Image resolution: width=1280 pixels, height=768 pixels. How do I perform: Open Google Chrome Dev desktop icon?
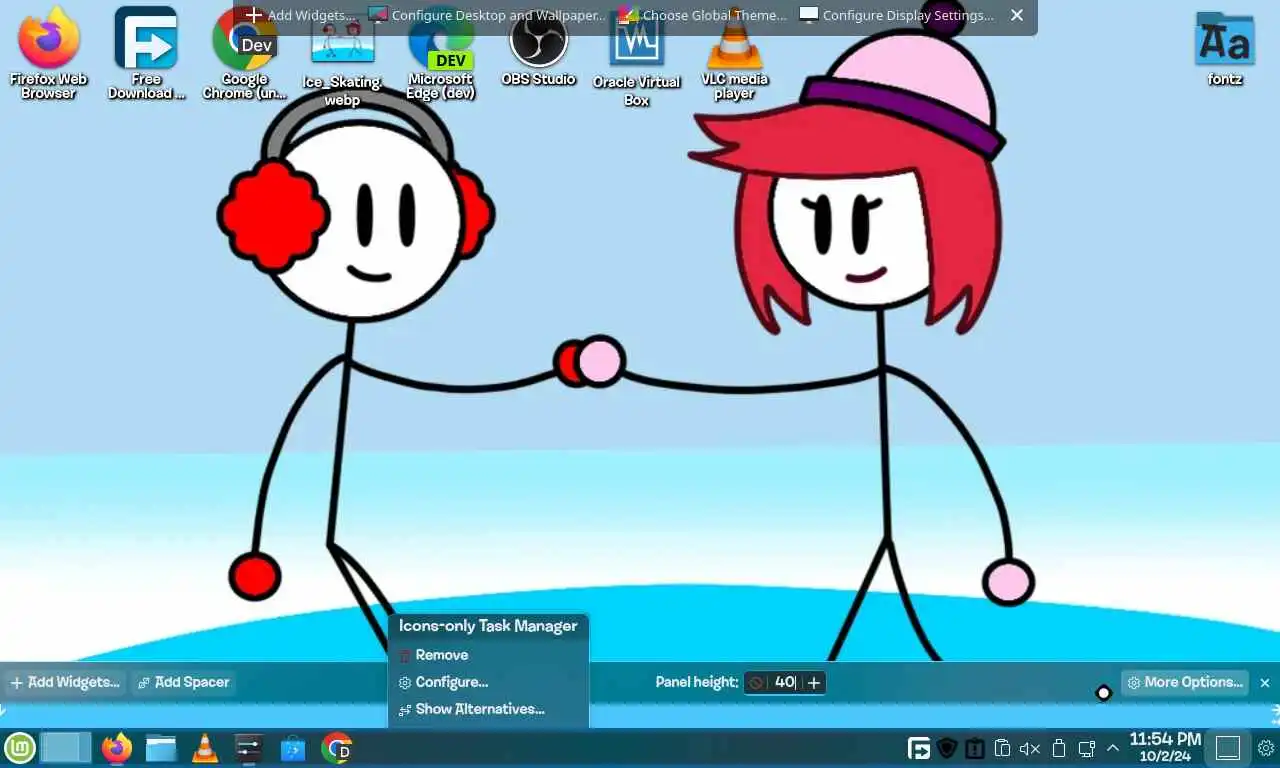point(244,52)
